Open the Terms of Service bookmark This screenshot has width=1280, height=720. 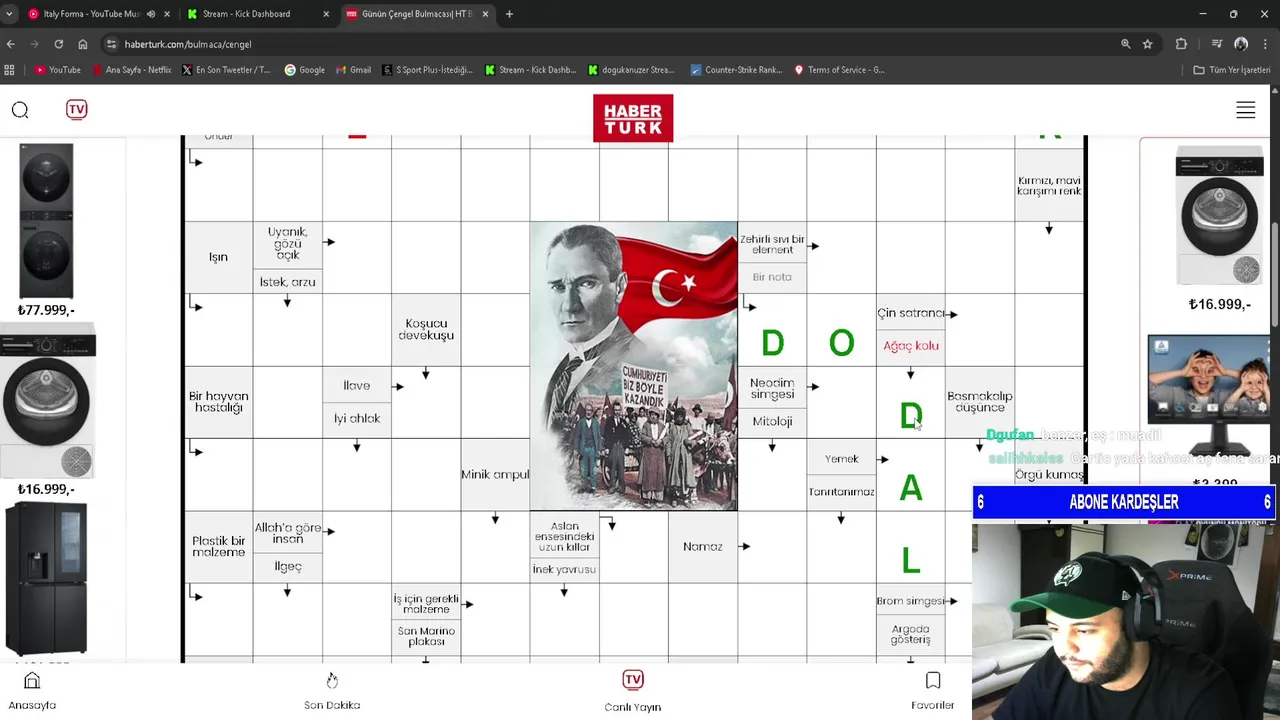pos(839,70)
